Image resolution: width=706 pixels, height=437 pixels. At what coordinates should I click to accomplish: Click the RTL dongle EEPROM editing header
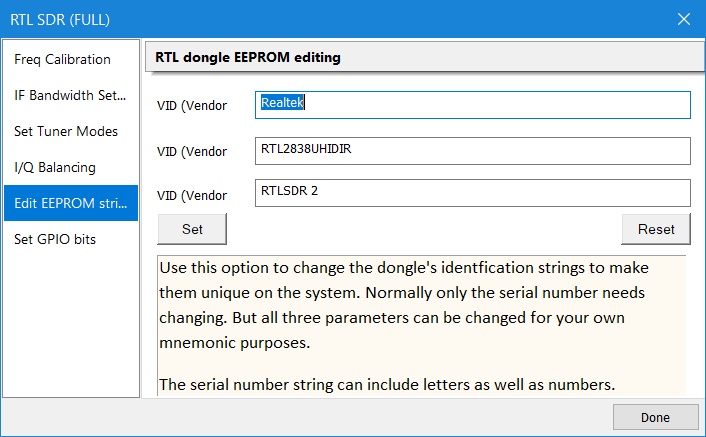[248, 57]
